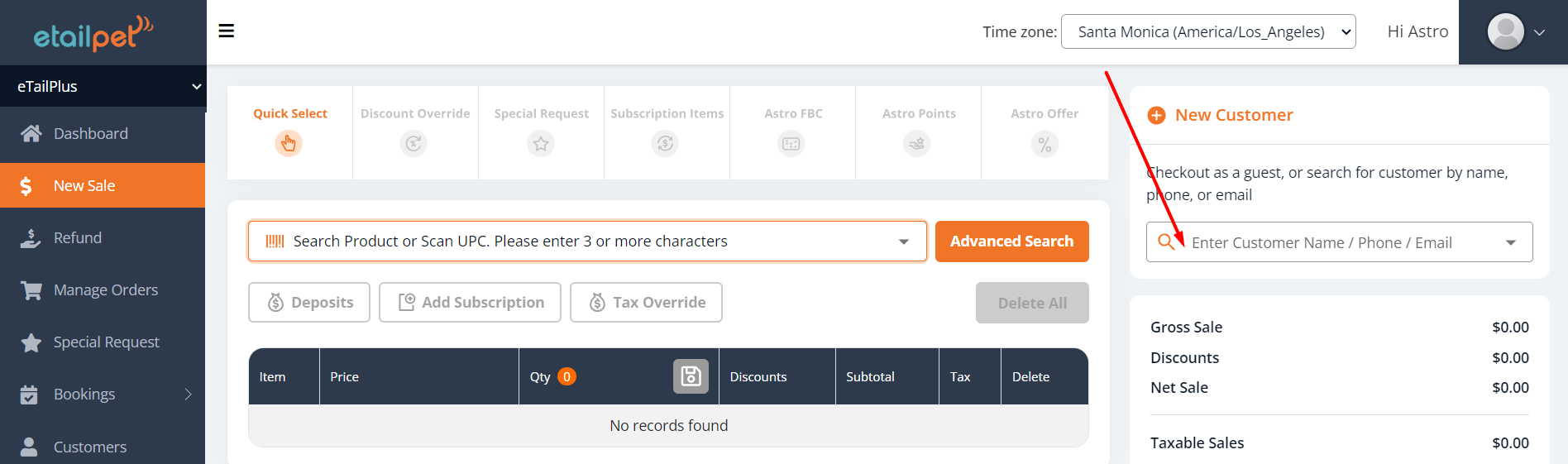Expand the product search dropdown arrow
The image size is (1568, 464).
904,242
